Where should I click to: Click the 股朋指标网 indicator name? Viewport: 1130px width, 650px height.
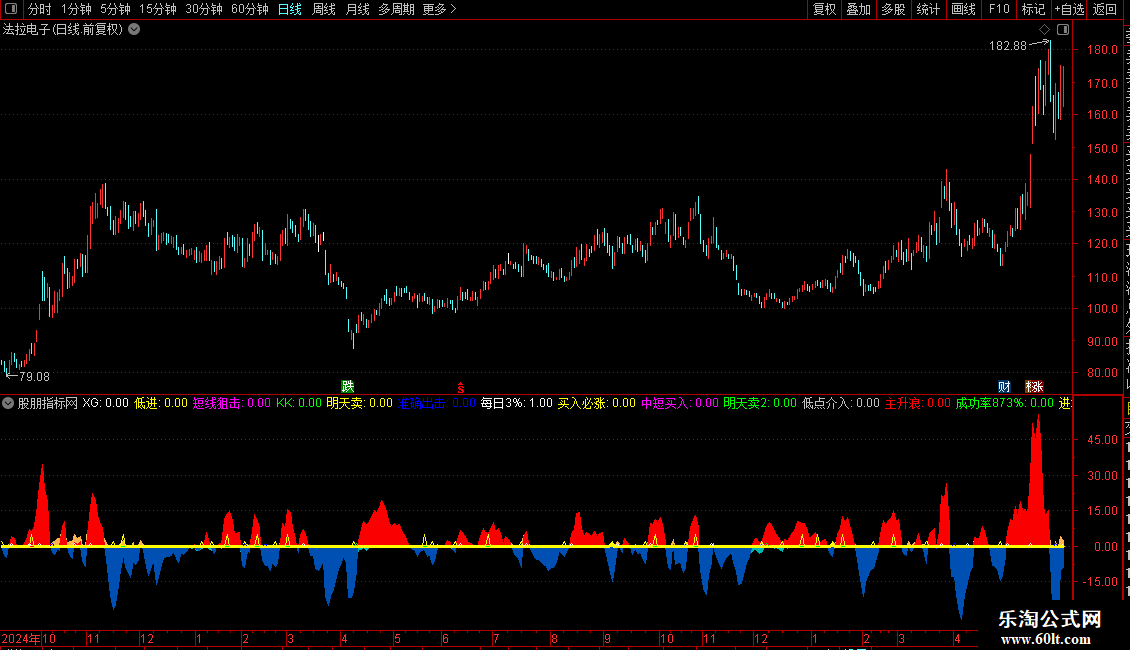[x=48, y=404]
